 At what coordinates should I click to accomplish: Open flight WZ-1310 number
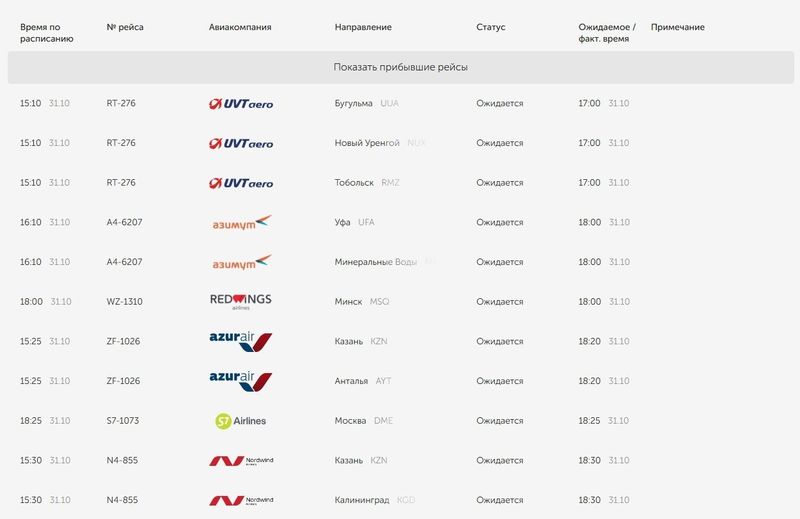point(125,302)
